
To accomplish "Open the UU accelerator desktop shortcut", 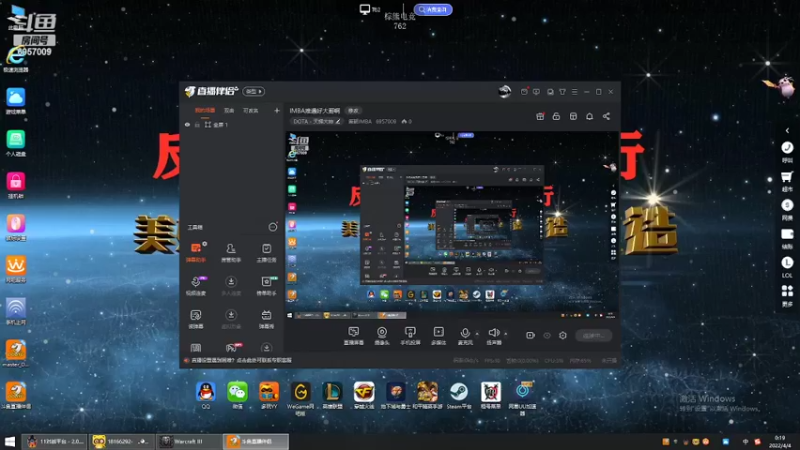I will [x=522, y=398].
